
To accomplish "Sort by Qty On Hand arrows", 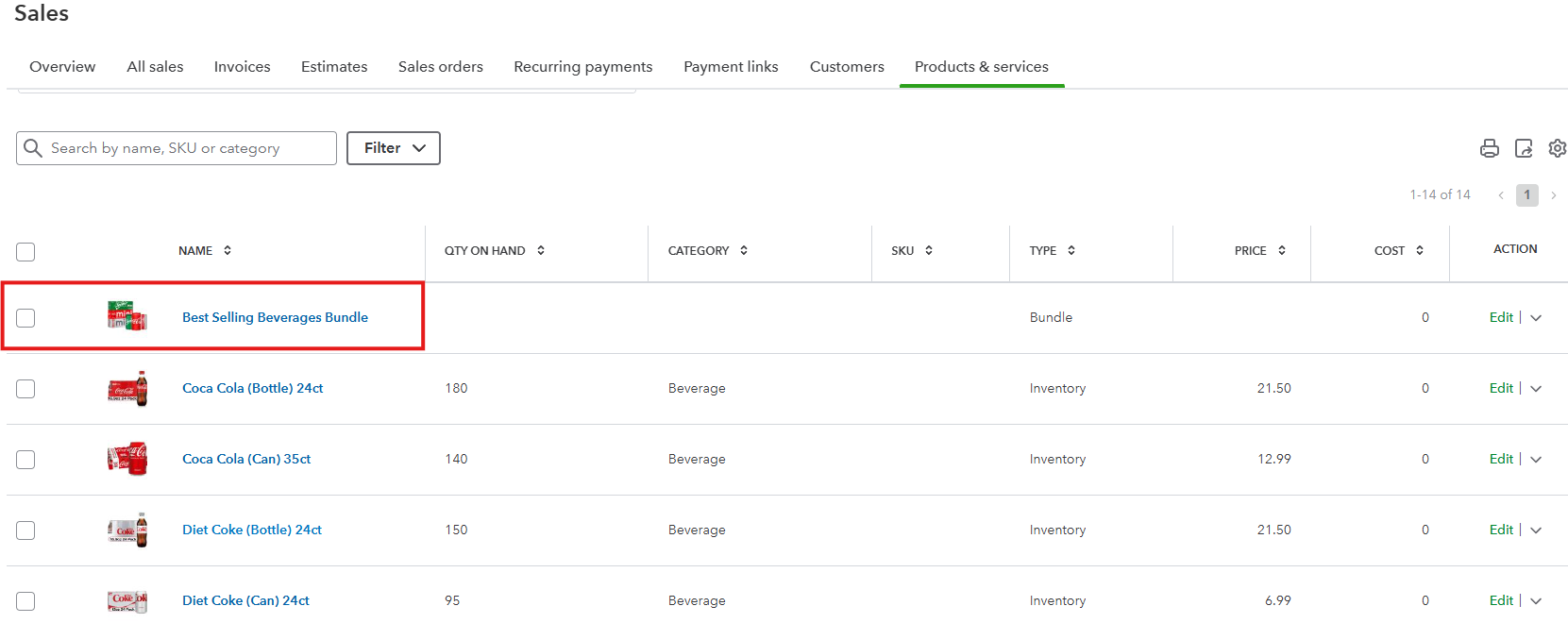I will click(x=541, y=250).
